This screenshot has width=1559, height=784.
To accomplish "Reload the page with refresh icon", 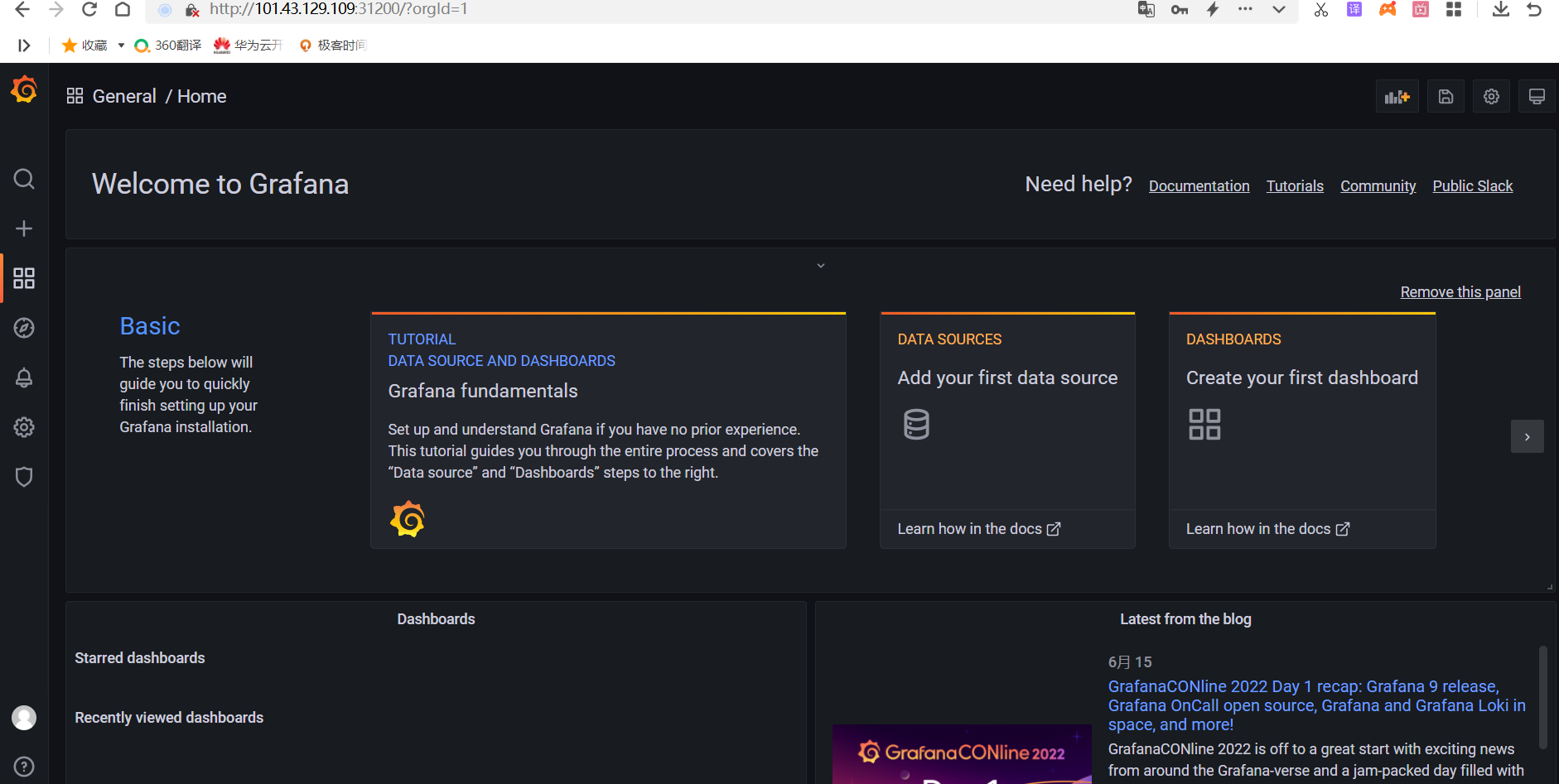I will 89,9.
